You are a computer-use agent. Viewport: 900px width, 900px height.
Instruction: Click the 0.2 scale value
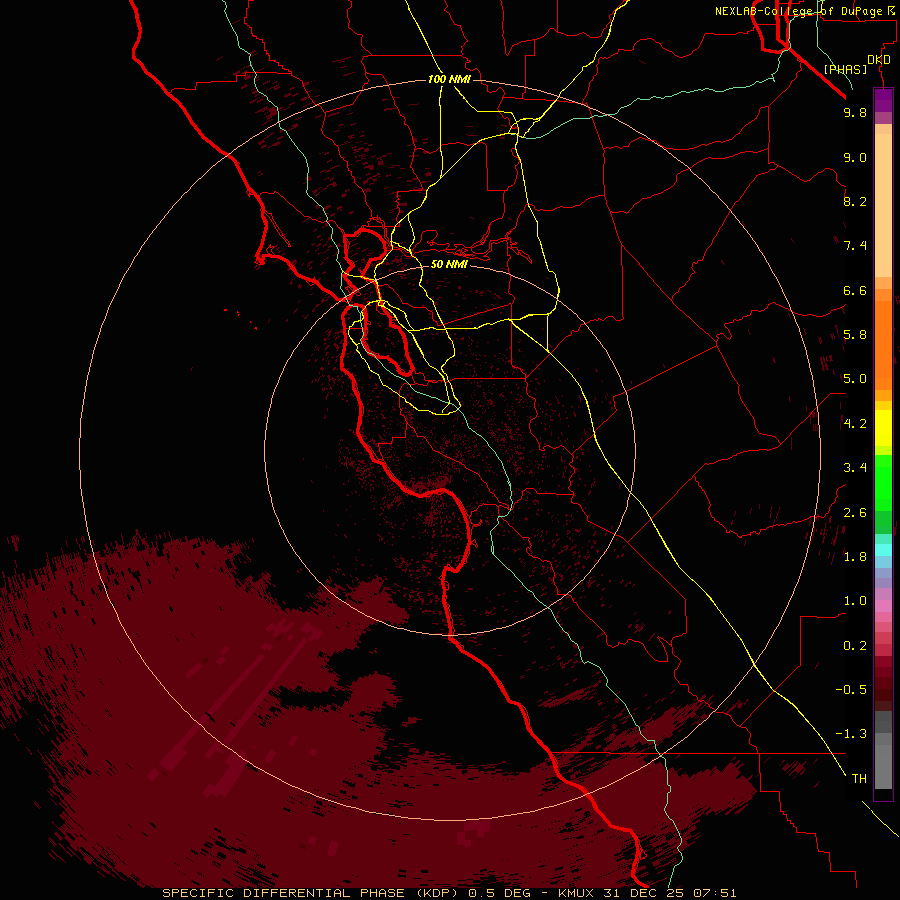(855, 646)
